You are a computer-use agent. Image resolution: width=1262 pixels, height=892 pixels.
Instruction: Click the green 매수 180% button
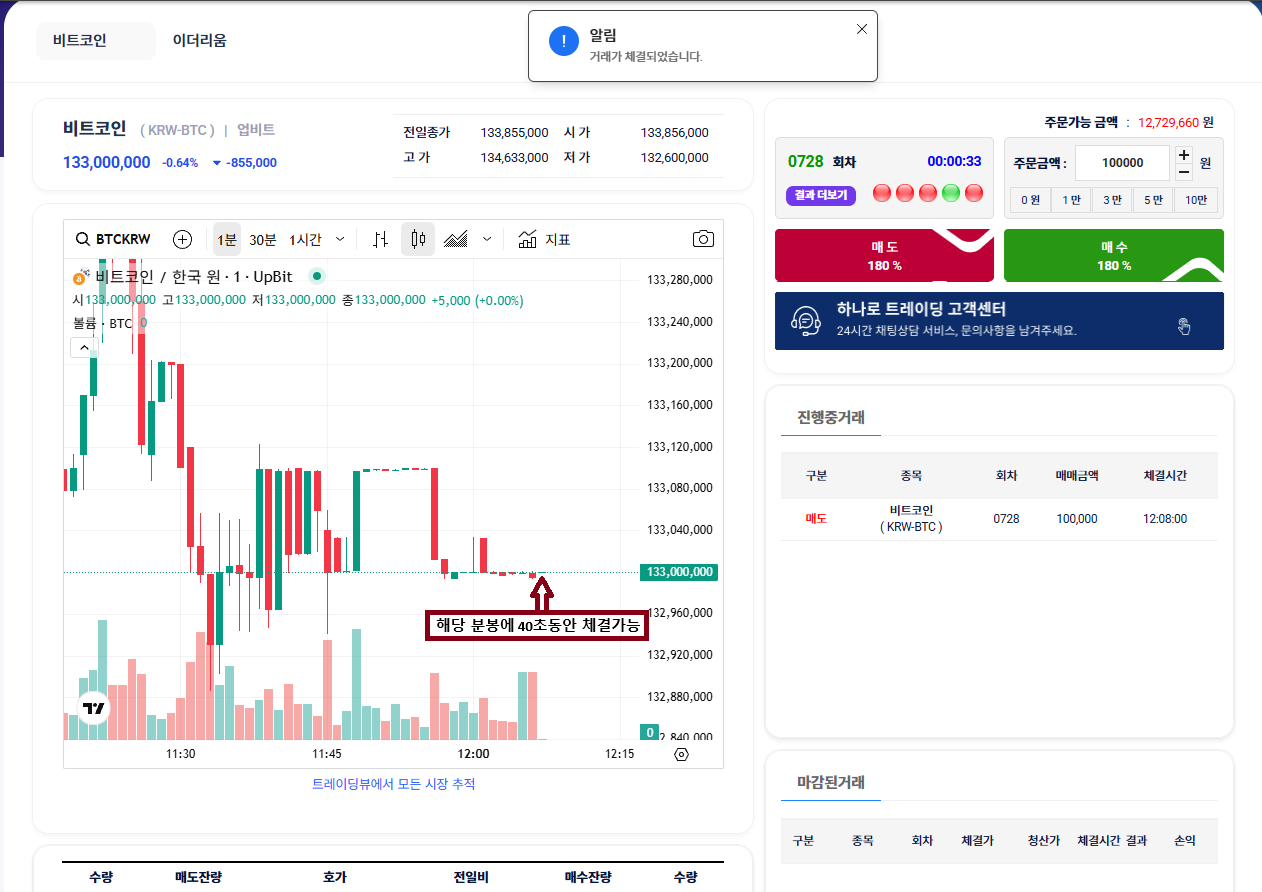tap(1114, 255)
